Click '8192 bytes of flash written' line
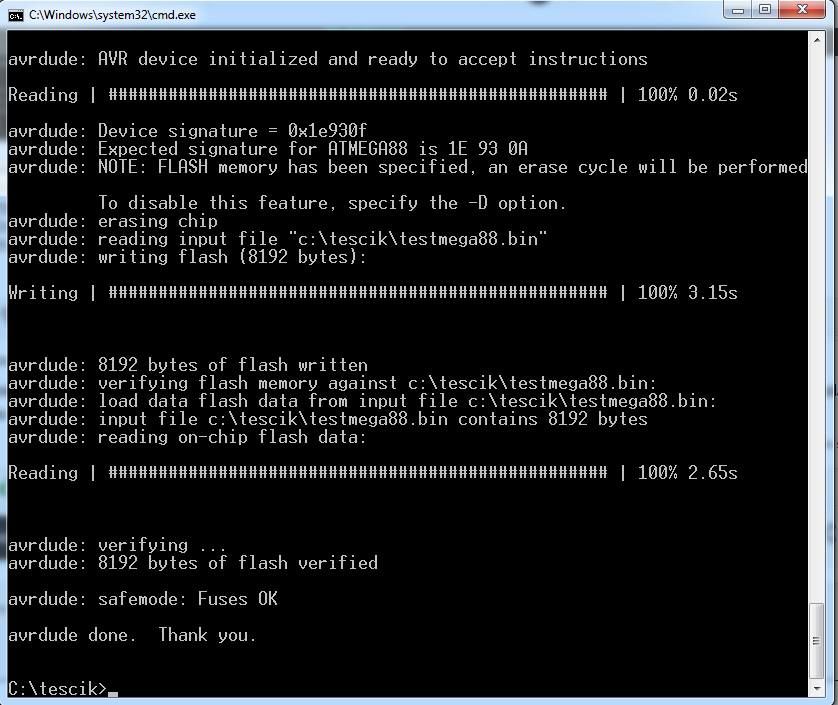Image resolution: width=838 pixels, height=705 pixels. coord(188,365)
